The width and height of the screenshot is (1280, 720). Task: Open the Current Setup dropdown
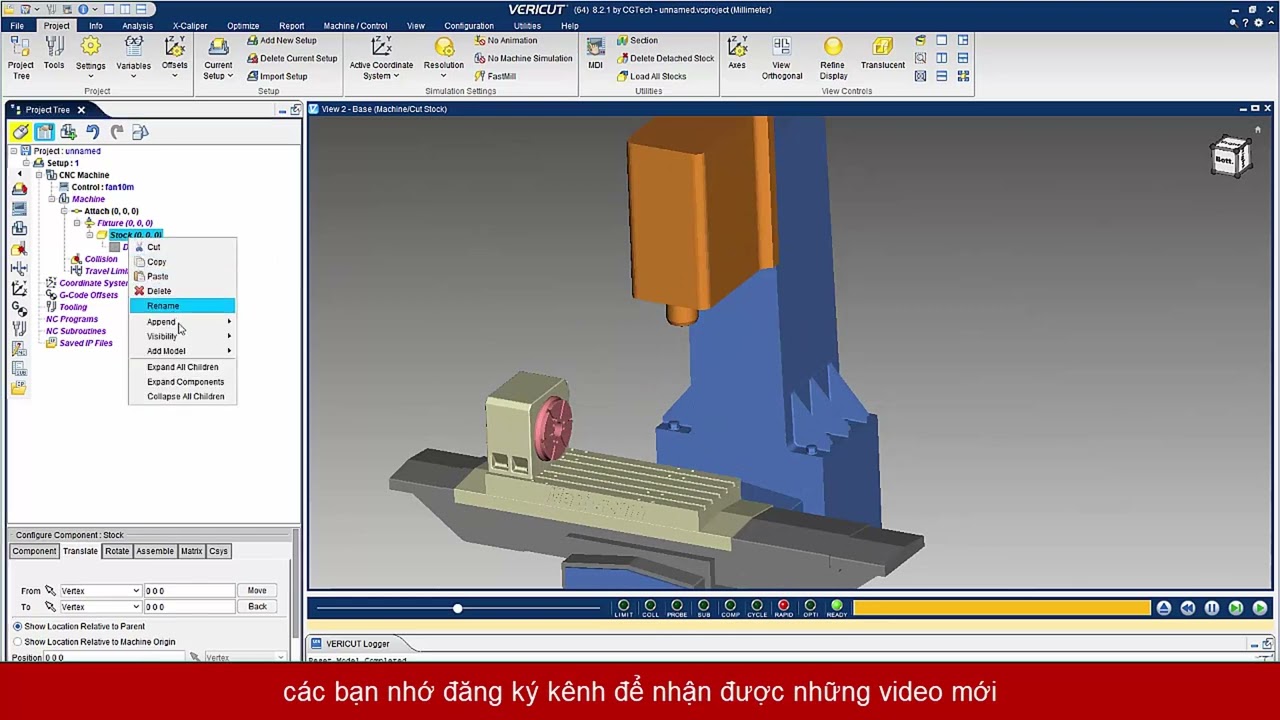(x=218, y=58)
